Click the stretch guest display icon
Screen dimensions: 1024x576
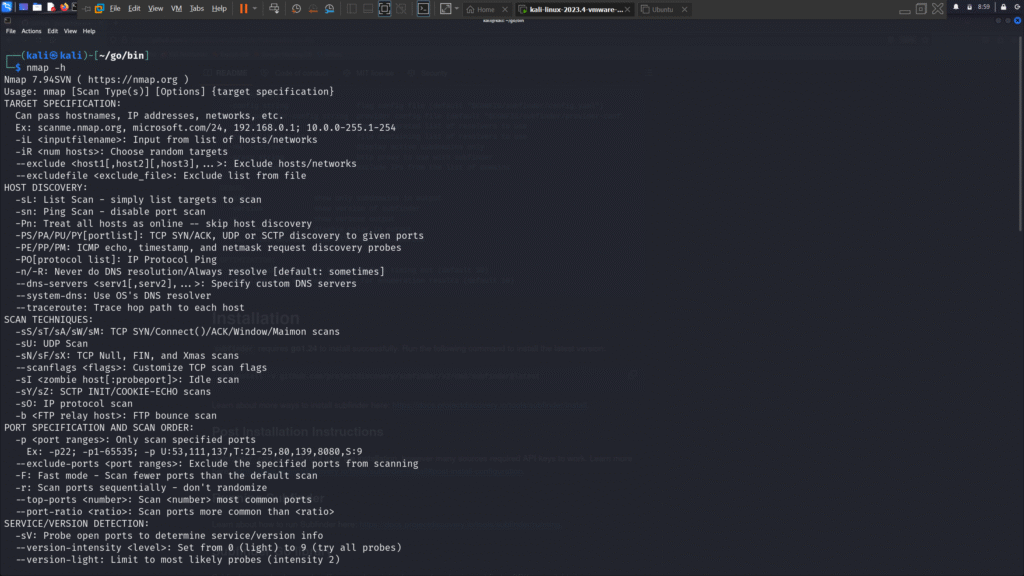click(x=445, y=9)
